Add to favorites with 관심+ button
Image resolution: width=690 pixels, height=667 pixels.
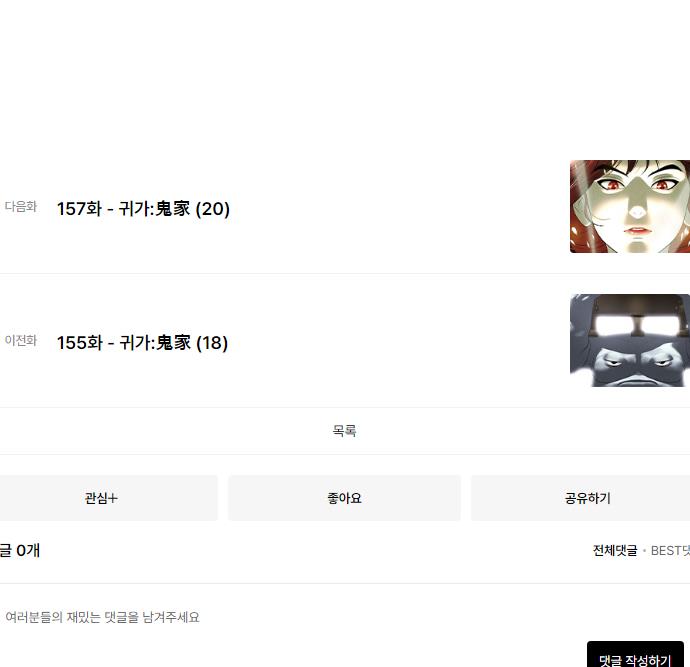[x=101, y=498]
